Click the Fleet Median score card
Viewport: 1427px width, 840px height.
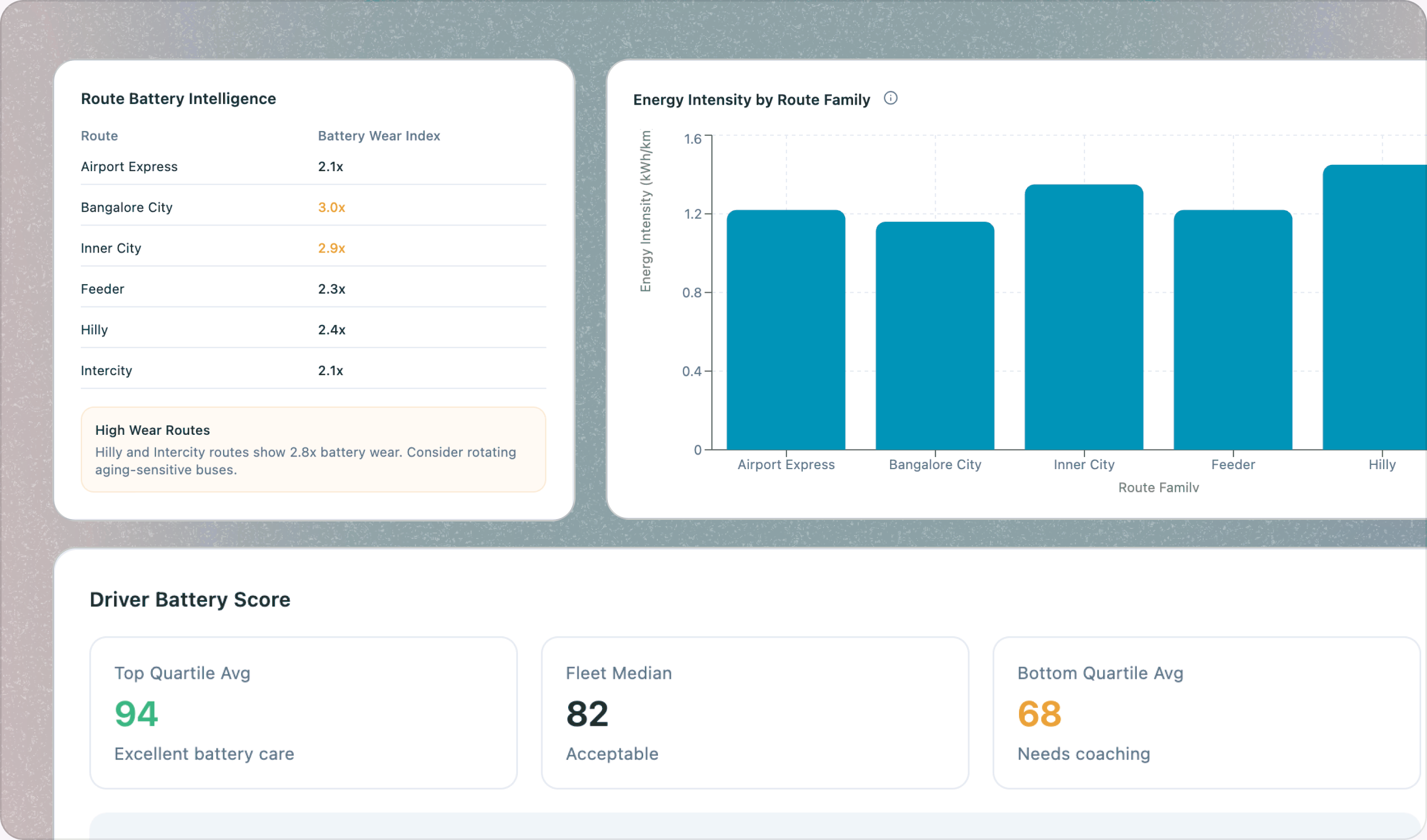click(755, 713)
